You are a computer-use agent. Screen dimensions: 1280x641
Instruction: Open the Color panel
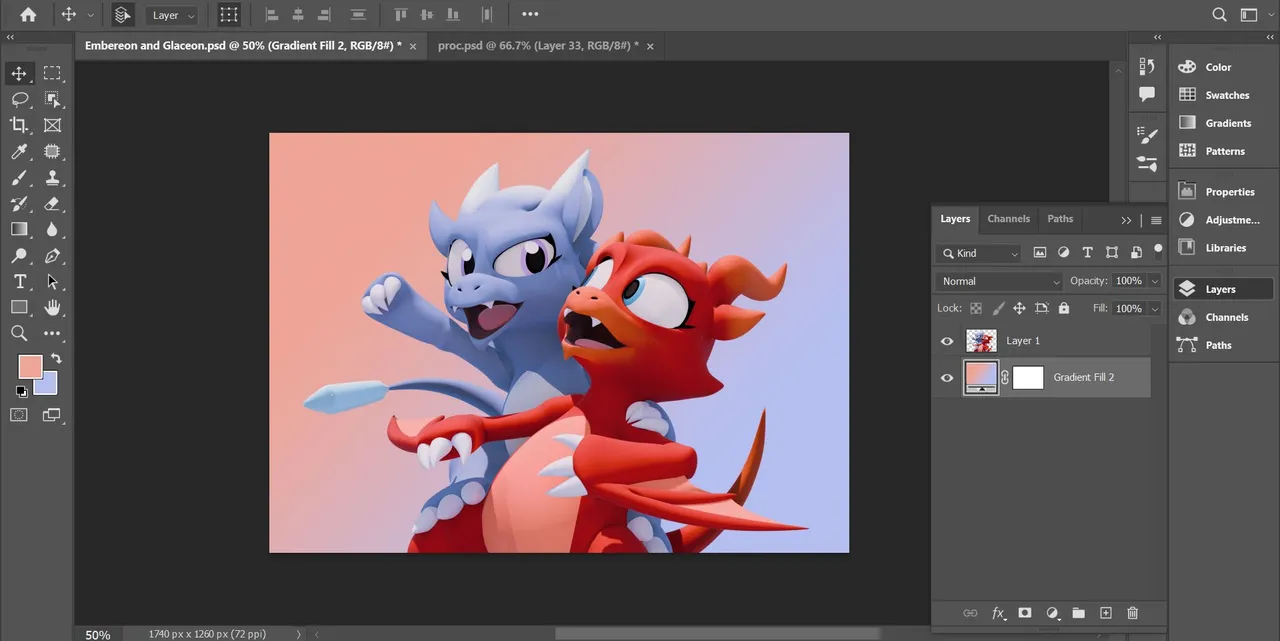tap(1218, 67)
